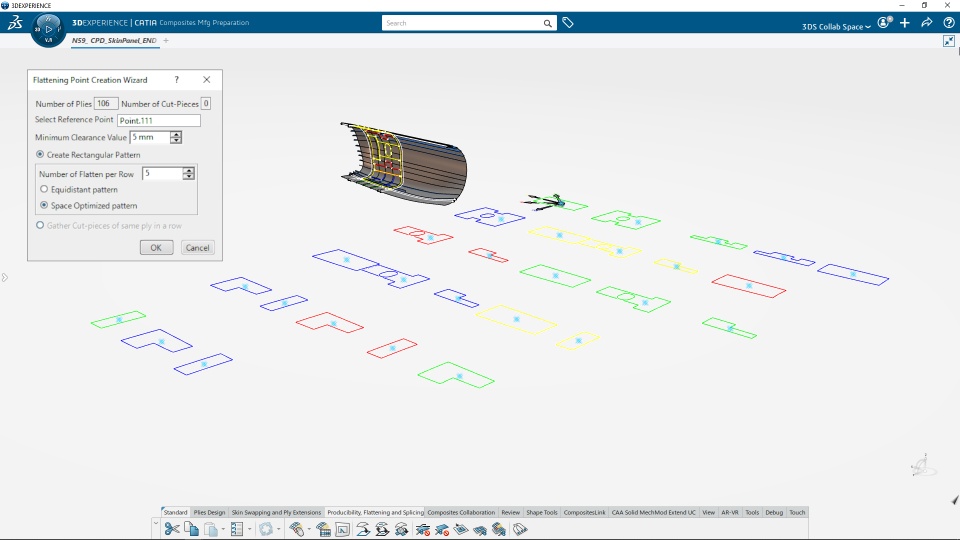Click the unfold-fold ply rotation icon
Screen dimensions: 960x540
coord(382,529)
